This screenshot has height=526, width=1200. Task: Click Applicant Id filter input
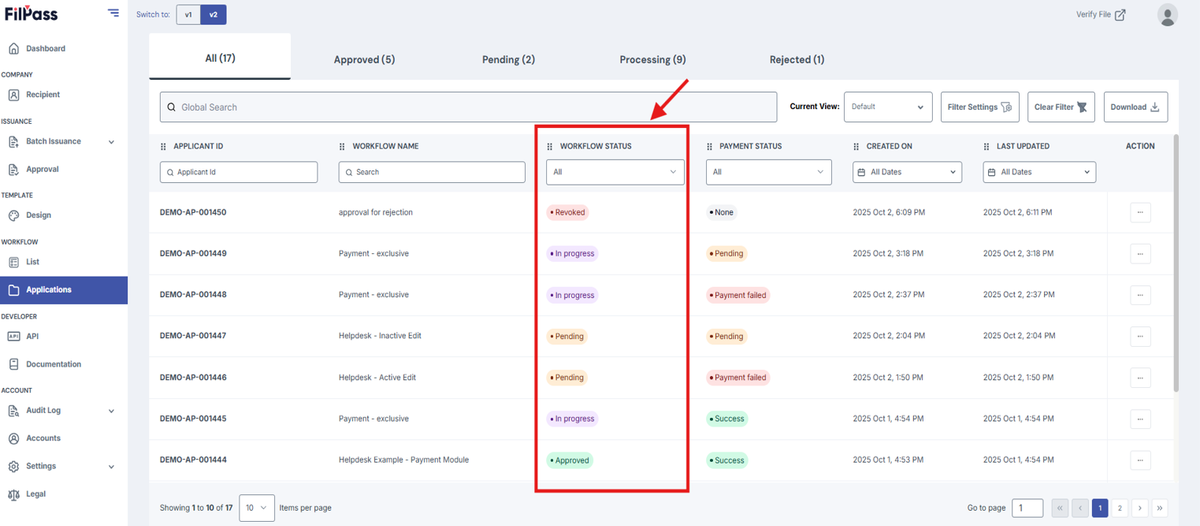tap(239, 172)
